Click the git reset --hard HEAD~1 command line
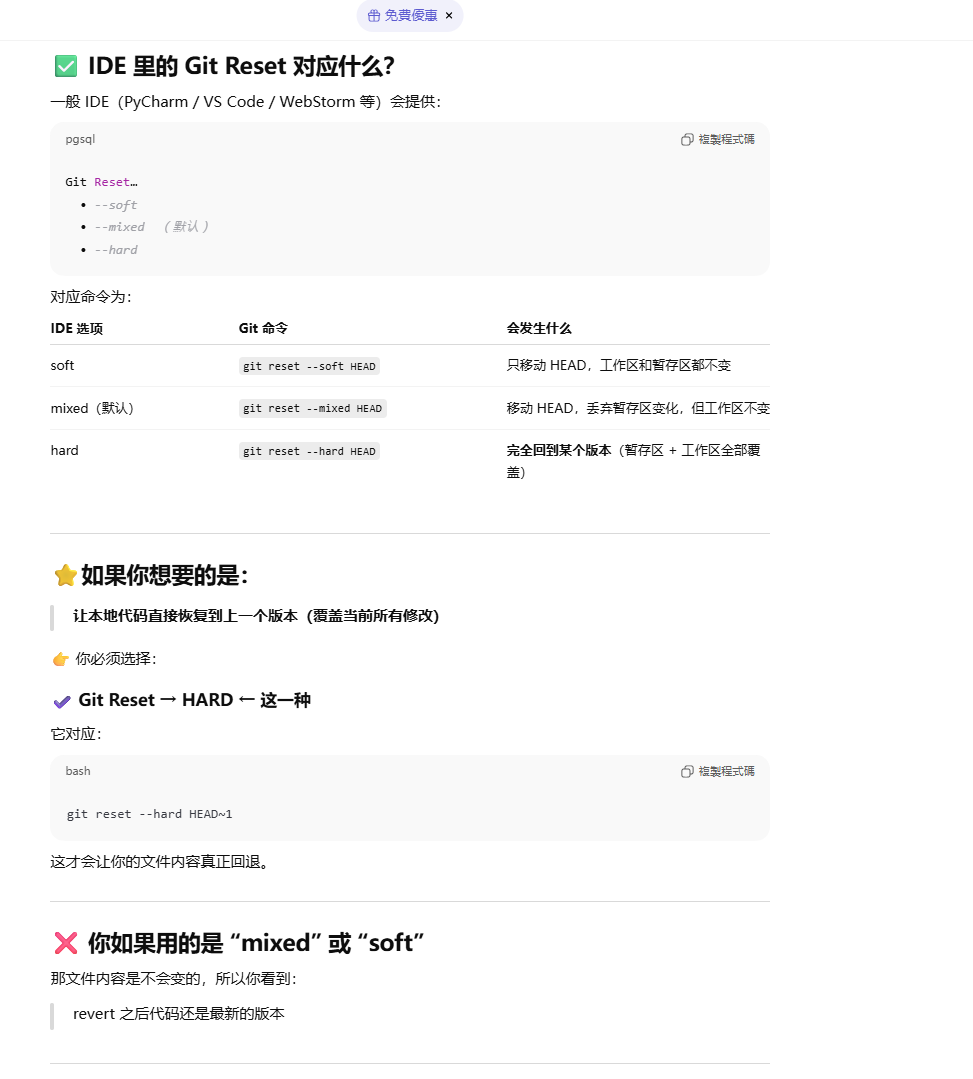Viewport: 973px width, 1079px height. coord(149,814)
